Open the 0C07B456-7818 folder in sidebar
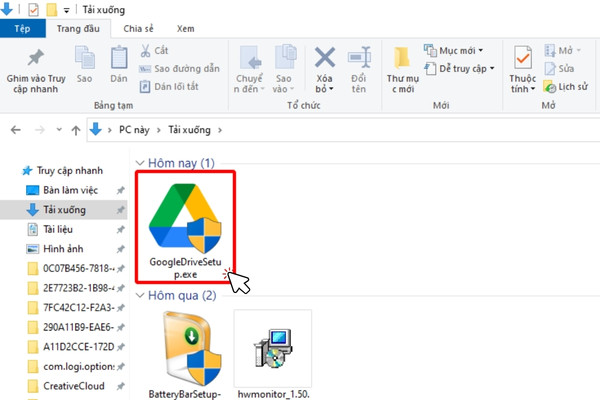 (73, 268)
